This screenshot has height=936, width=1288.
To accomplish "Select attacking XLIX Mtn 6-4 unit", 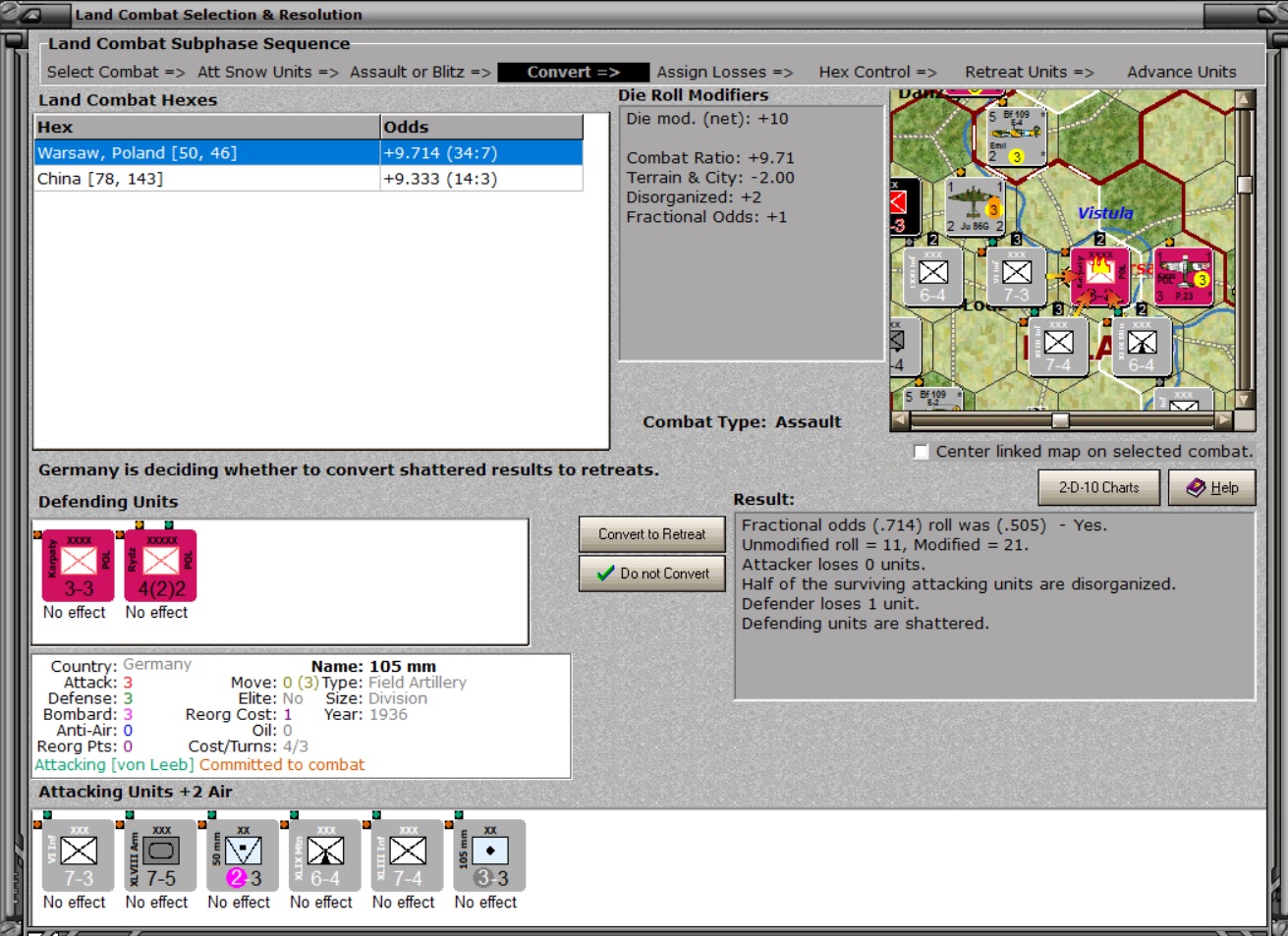I will (x=325, y=855).
